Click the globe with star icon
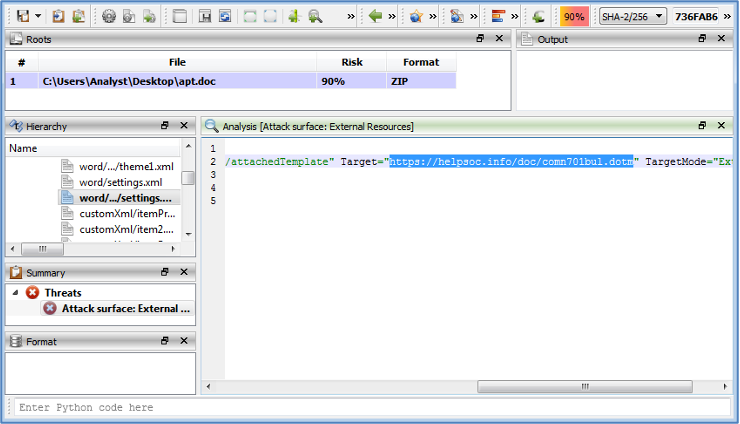Screen dimensions: 740x424 (x=416, y=17)
